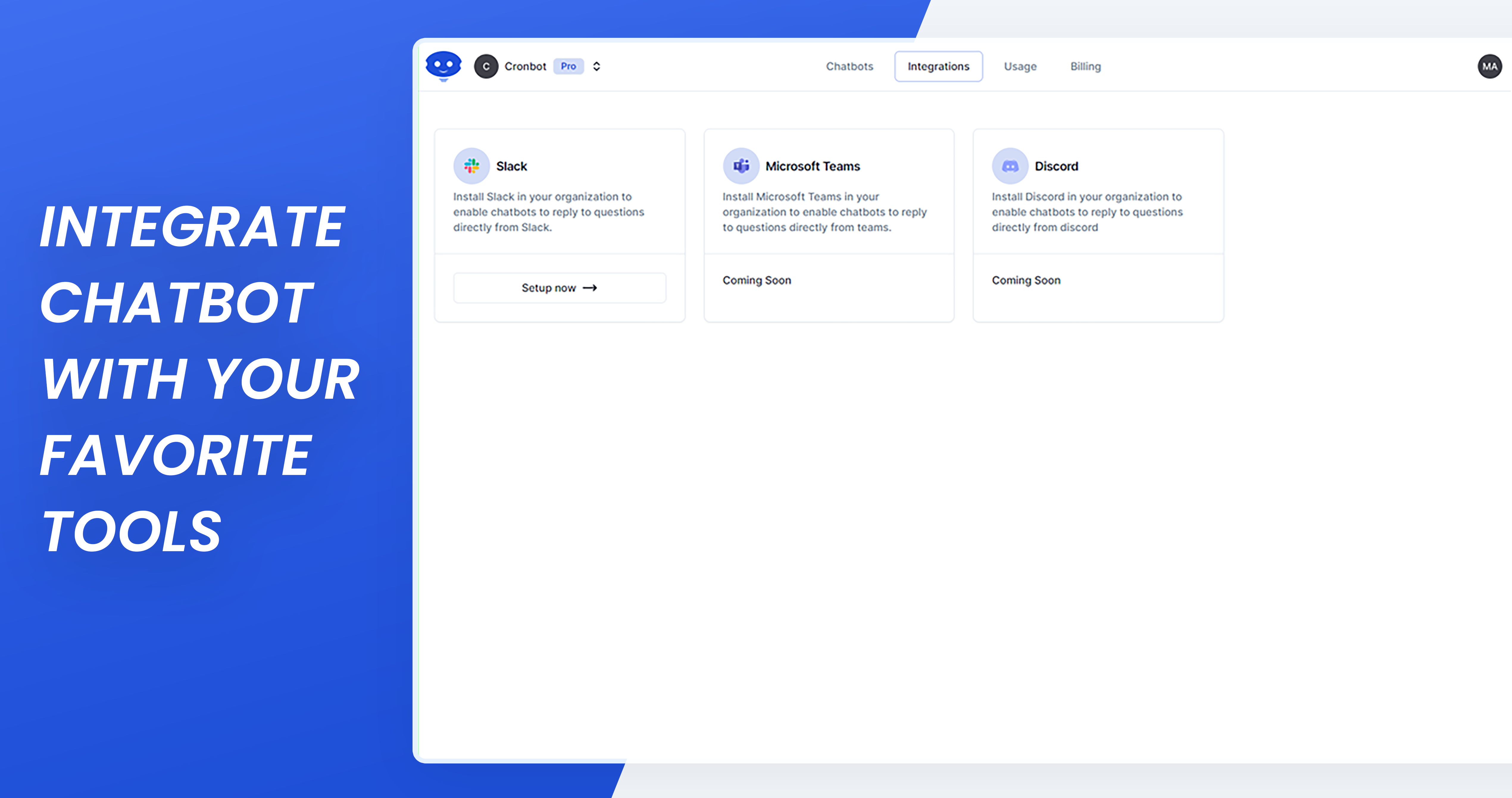Click the Discord logo icon

coord(1010,166)
